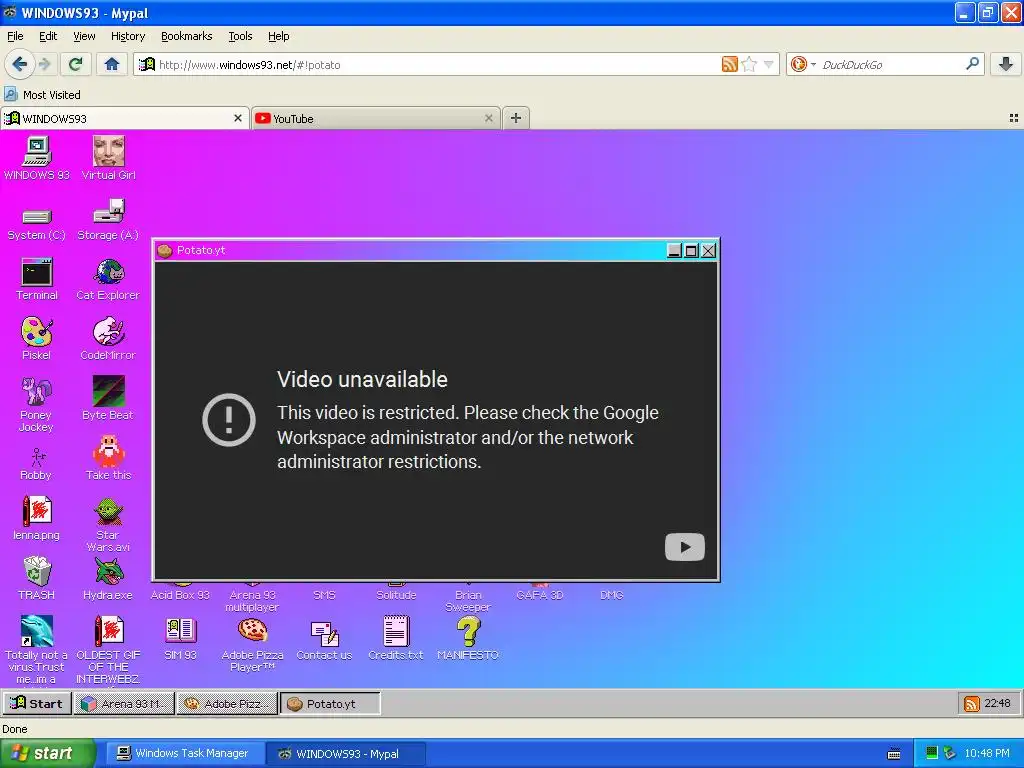The width and height of the screenshot is (1024, 768).
Task: Open the Virtual Girl desktop icon
Action: (108, 157)
